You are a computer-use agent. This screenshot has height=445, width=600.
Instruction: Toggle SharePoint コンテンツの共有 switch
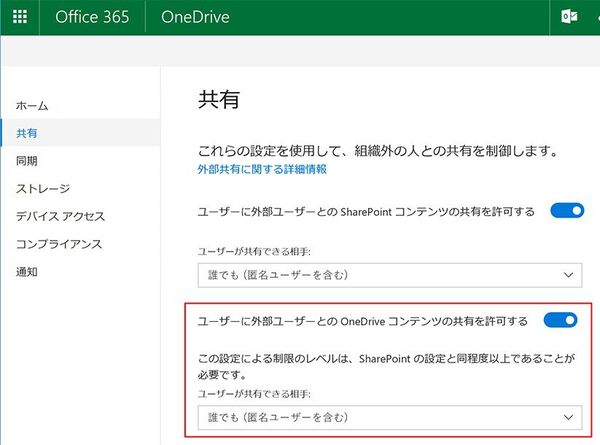click(x=567, y=211)
